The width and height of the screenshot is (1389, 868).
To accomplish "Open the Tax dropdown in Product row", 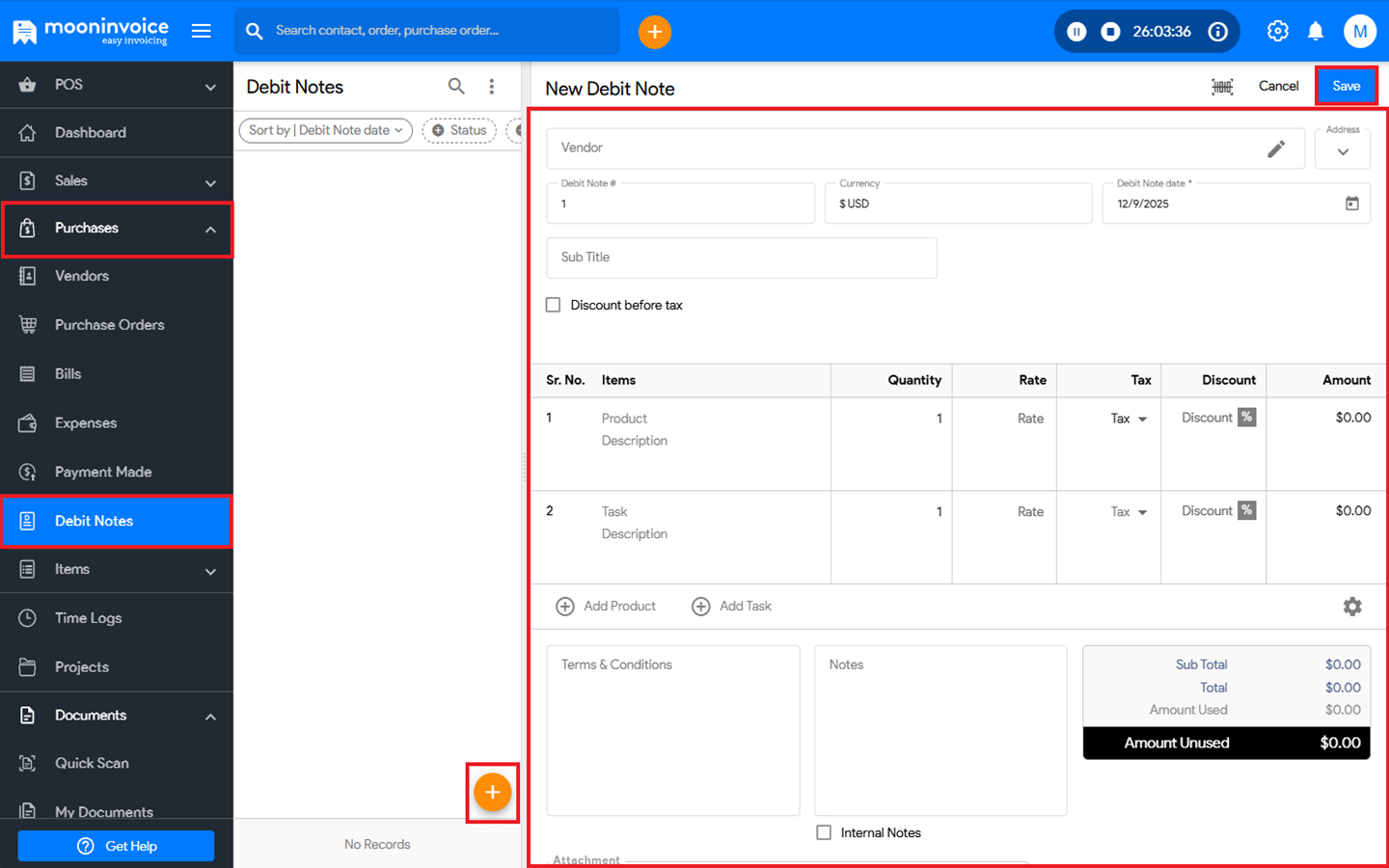I will tap(1129, 419).
